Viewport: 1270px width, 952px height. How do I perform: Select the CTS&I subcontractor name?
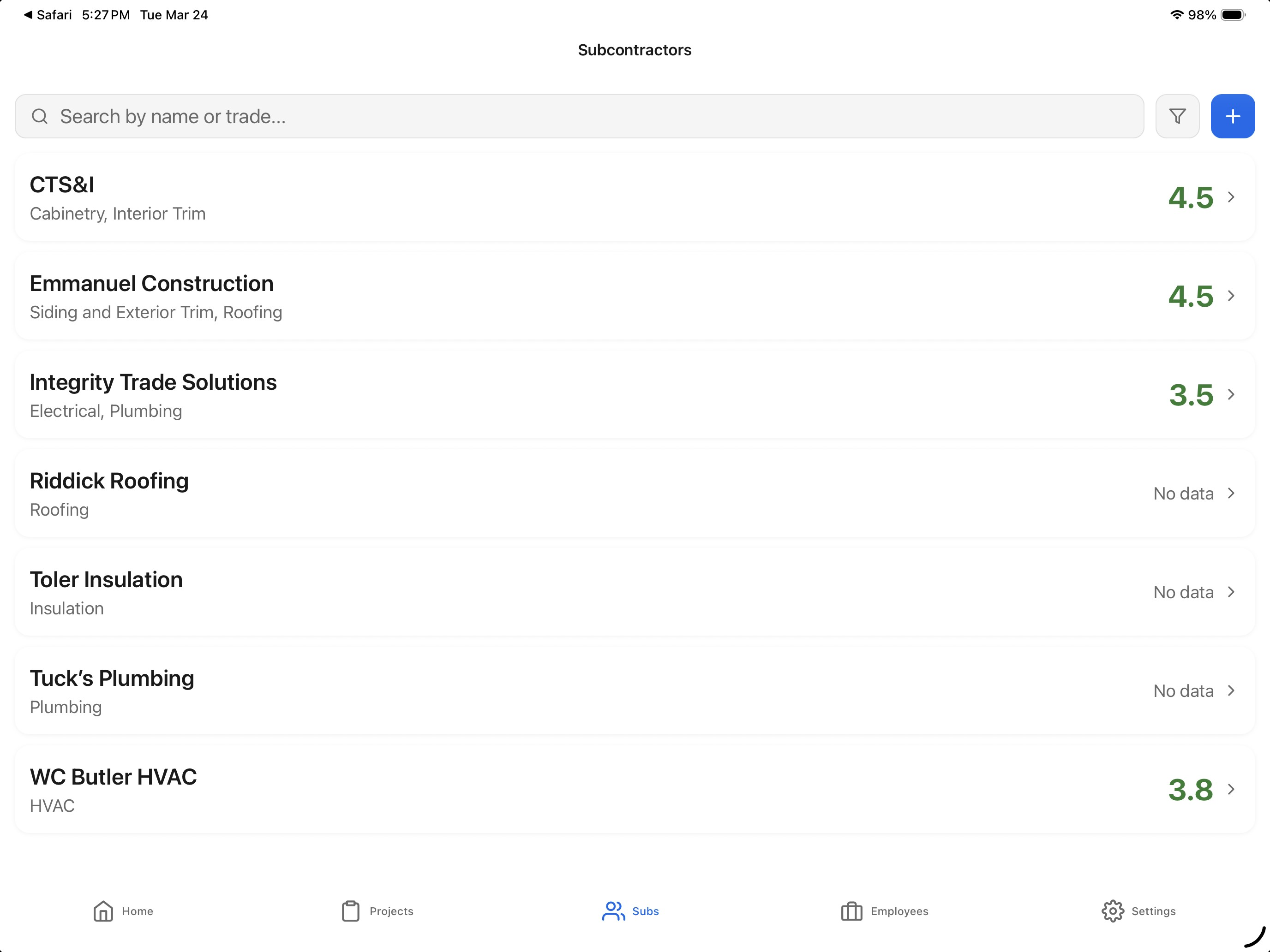[62, 185]
